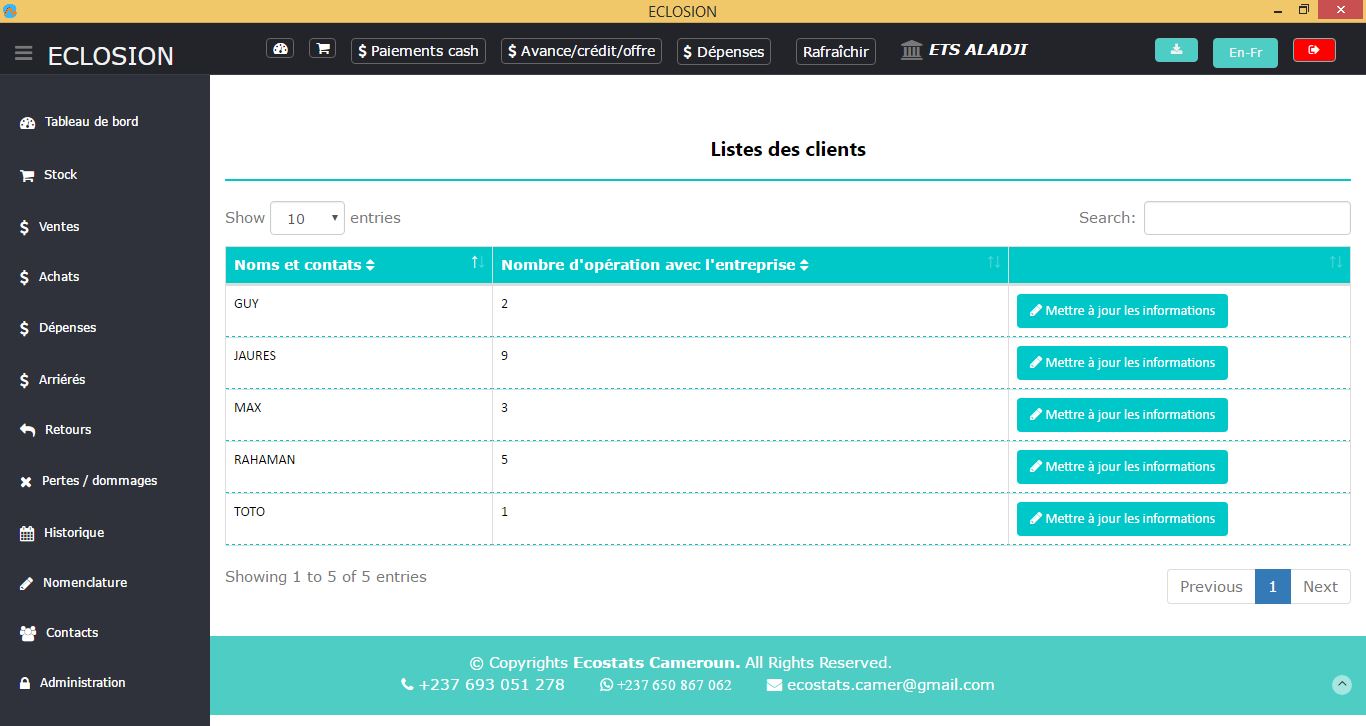The width and height of the screenshot is (1366, 726).
Task: Open the entries-per-page dropdown showing 10
Action: [x=307, y=218]
